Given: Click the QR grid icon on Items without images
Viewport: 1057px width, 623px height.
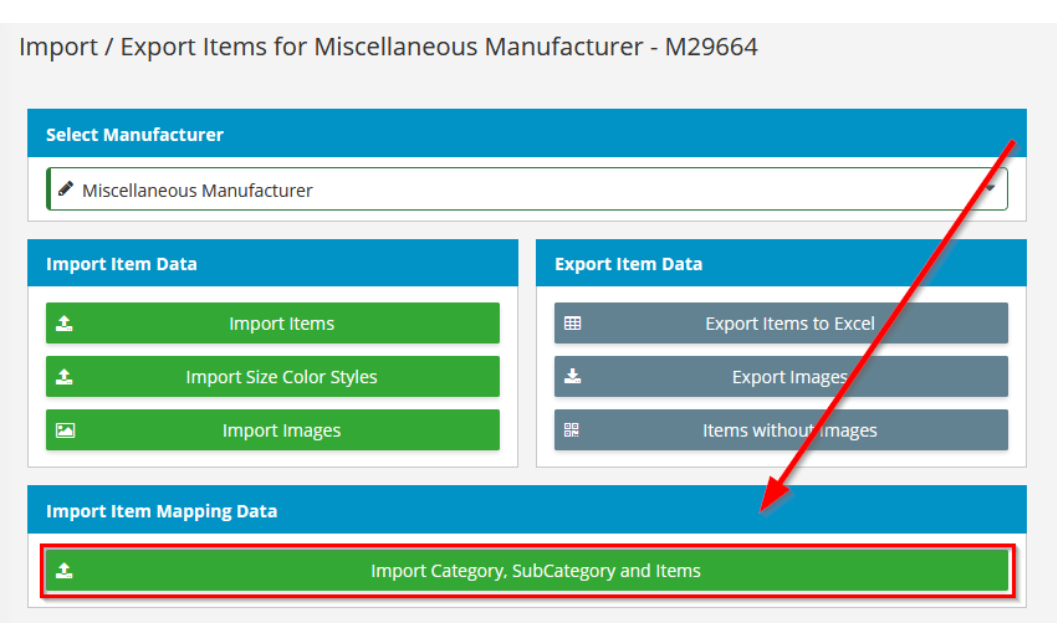Looking at the screenshot, I should click(572, 430).
